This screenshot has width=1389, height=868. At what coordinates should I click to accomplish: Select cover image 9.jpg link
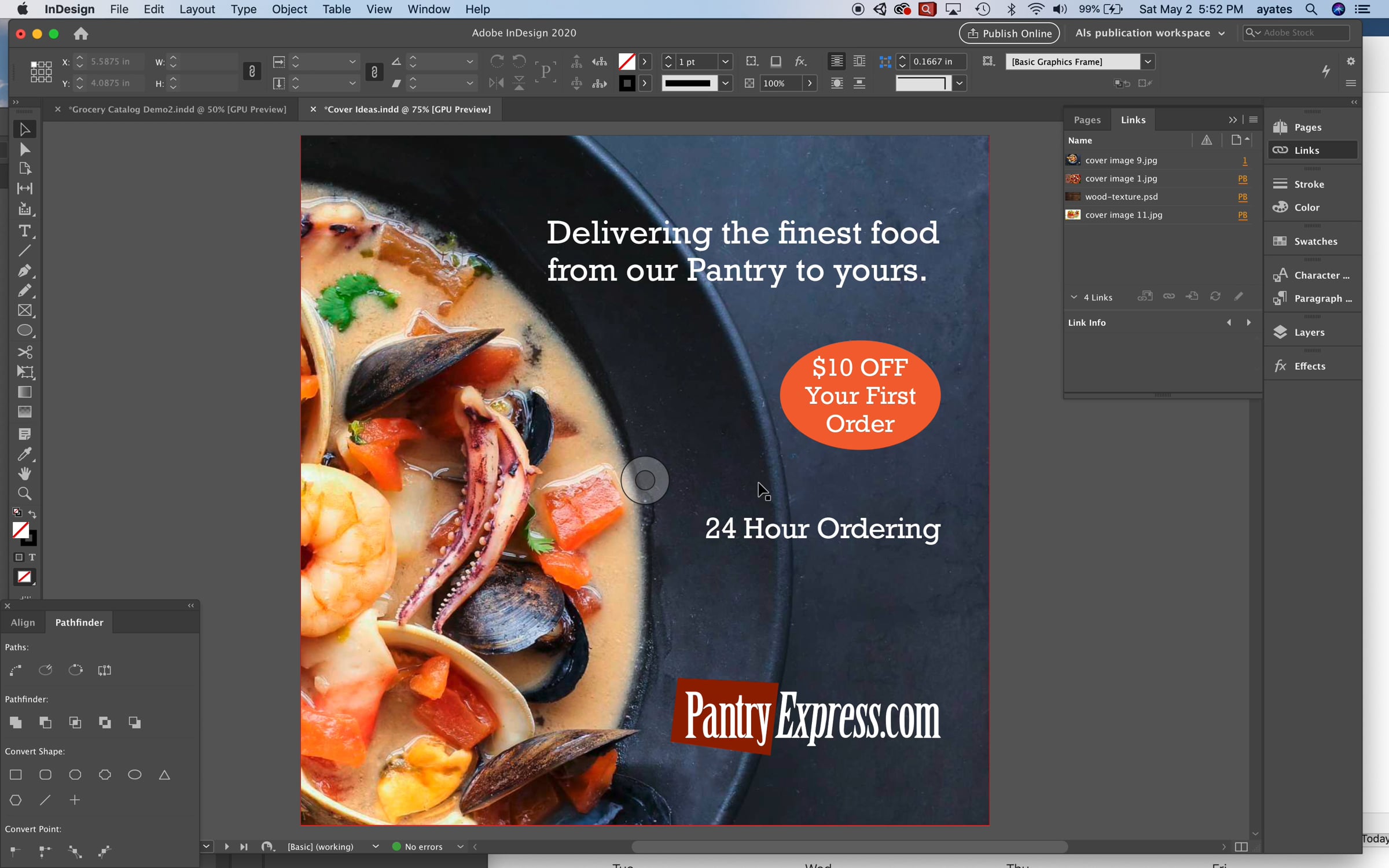1120,160
